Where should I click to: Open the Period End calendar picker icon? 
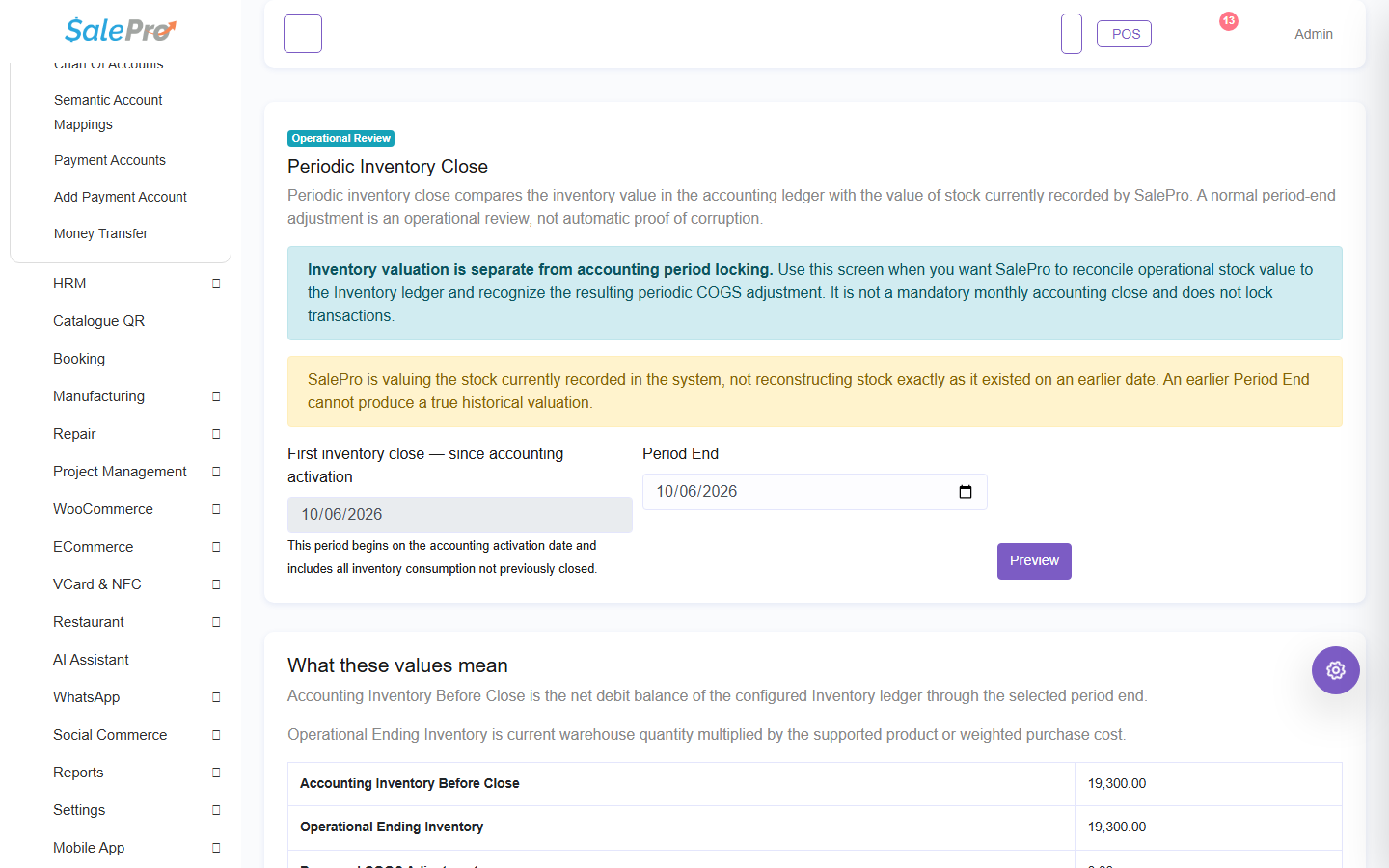[966, 492]
